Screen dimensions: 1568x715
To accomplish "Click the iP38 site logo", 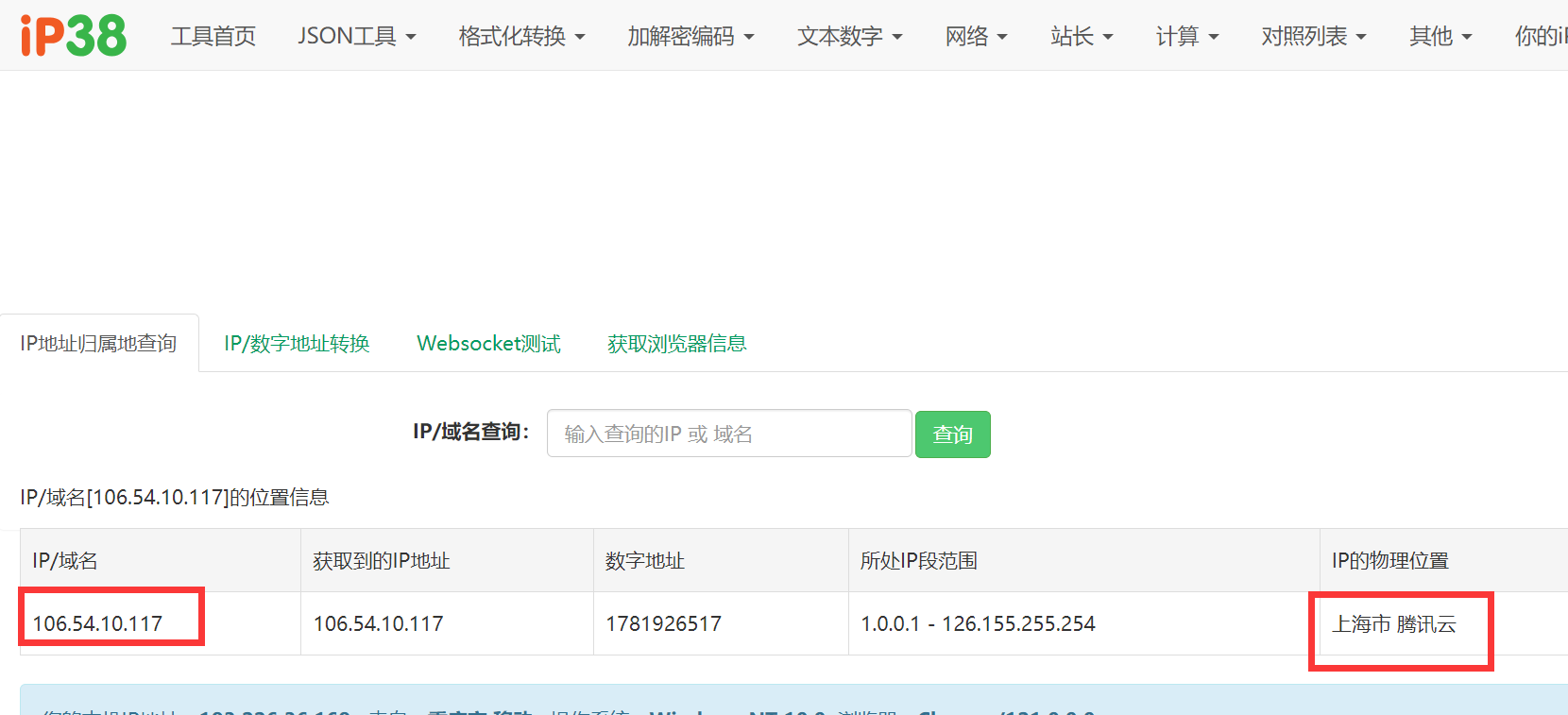I will pyautogui.click(x=74, y=36).
